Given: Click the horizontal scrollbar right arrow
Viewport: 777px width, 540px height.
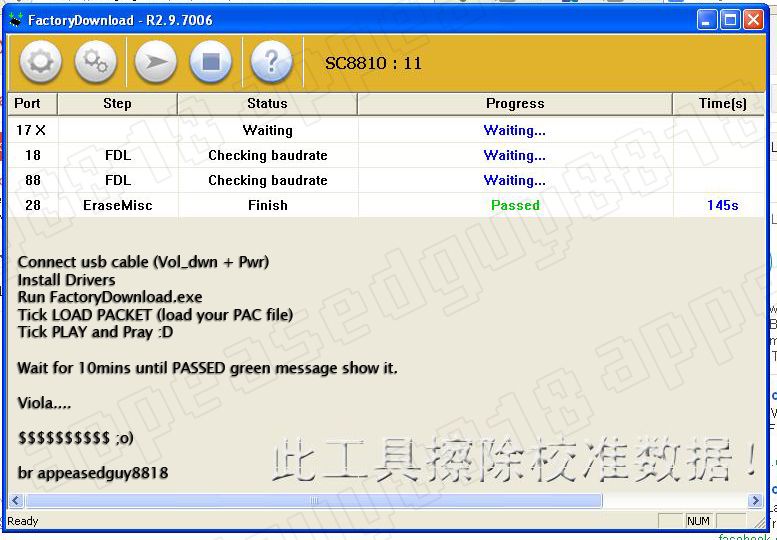Looking at the screenshot, I should (x=755, y=500).
